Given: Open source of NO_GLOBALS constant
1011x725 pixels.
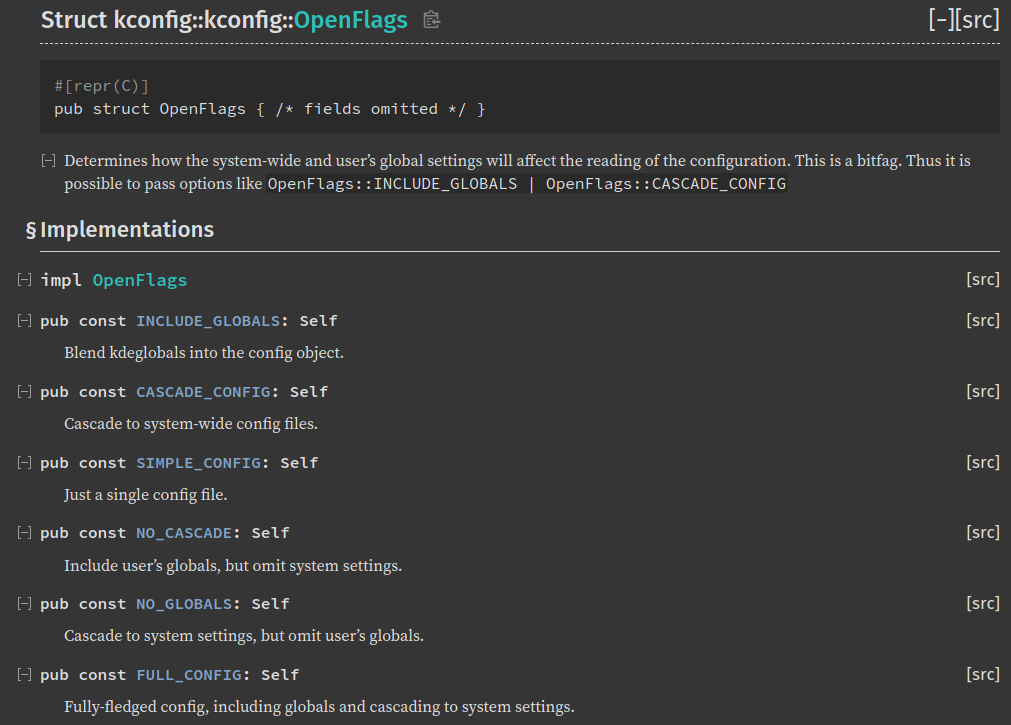Looking at the screenshot, I should click(983, 603).
